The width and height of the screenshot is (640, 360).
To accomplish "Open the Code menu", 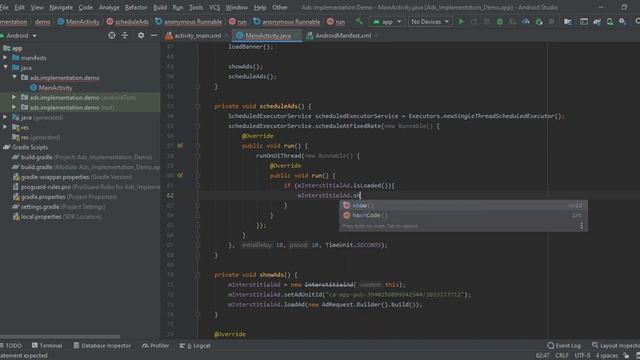I will pyautogui.click(x=85, y=7).
